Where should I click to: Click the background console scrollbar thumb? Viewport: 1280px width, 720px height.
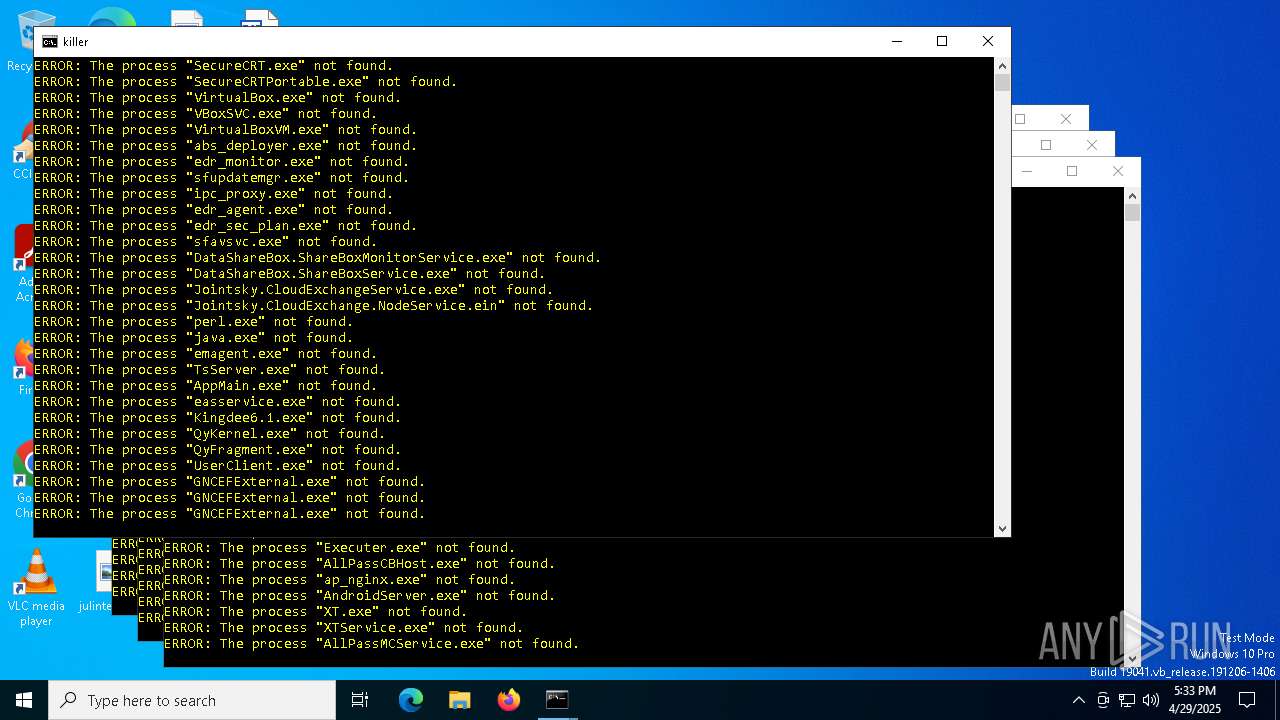click(x=1132, y=213)
